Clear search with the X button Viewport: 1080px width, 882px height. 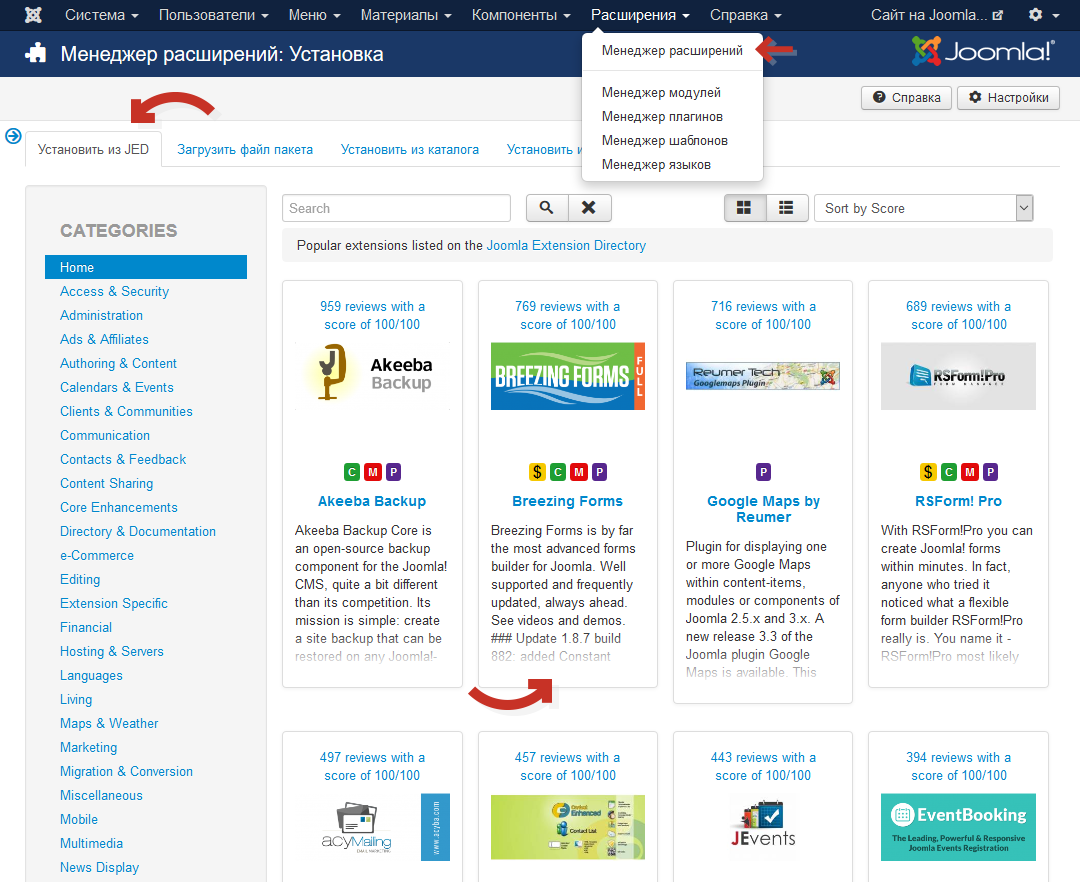tap(589, 208)
